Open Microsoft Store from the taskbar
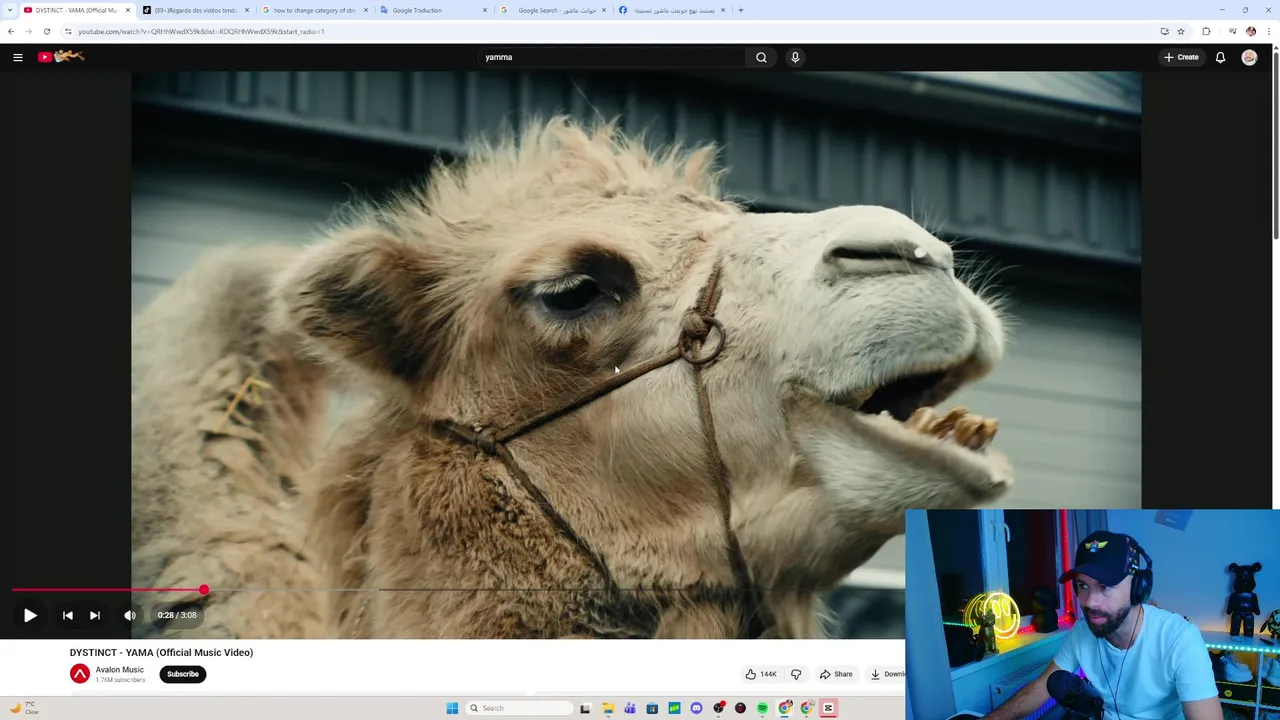The height and width of the screenshot is (720, 1280). coord(652,708)
